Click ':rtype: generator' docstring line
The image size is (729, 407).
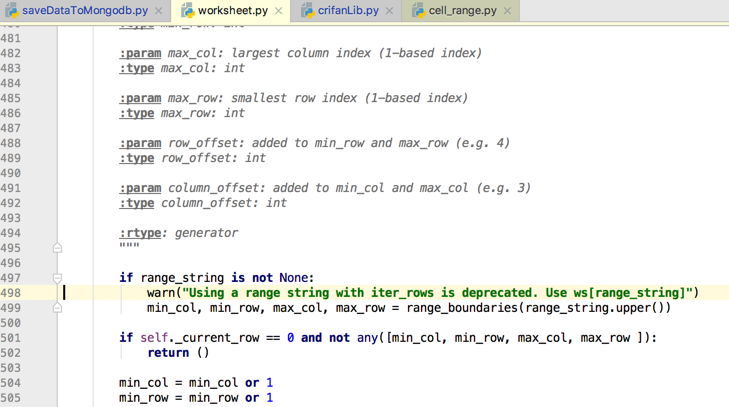(179, 233)
